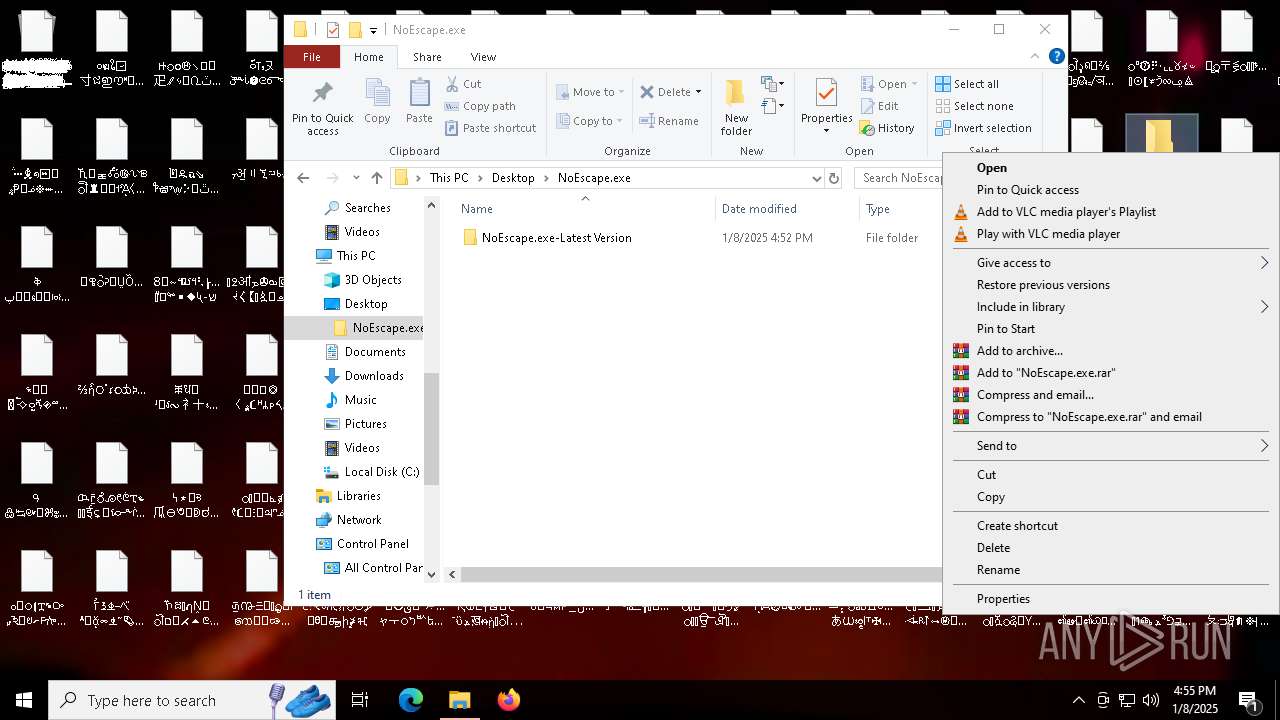
Task: Open Firefox from the taskbar
Action: click(508, 700)
